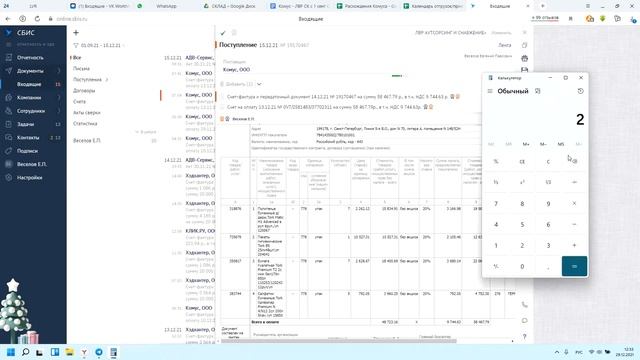The image size is (640, 360).
Task: Expand the Сотрудники sidebar chevron
Action: click(x=59, y=111)
